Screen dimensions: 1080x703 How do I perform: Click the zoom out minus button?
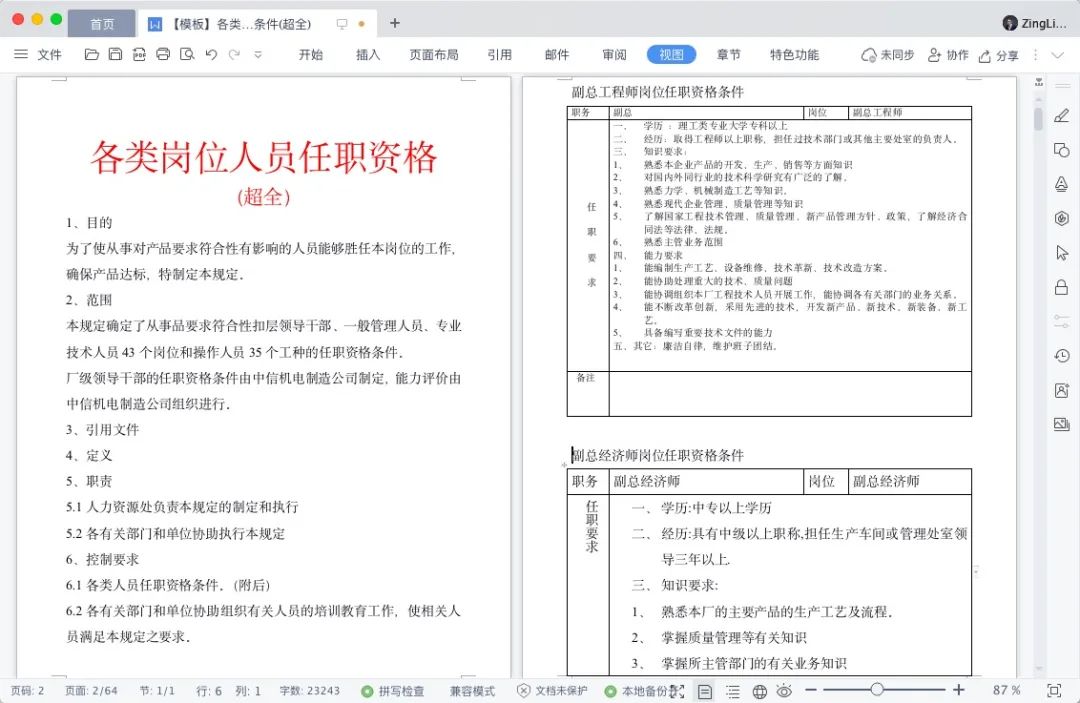pos(811,689)
